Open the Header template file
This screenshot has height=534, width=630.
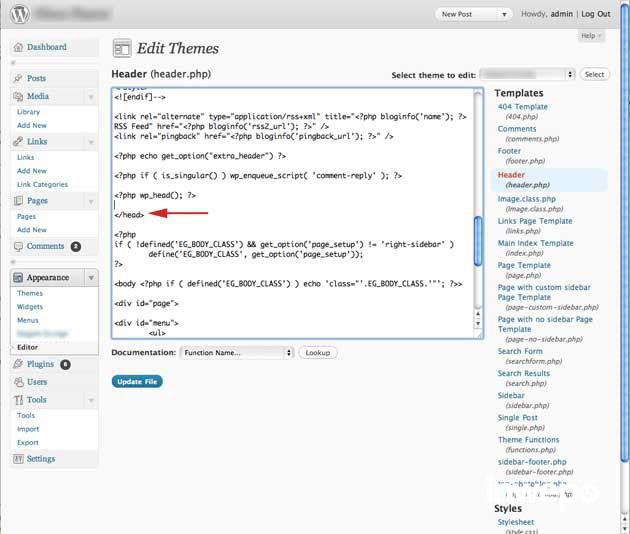pos(511,175)
